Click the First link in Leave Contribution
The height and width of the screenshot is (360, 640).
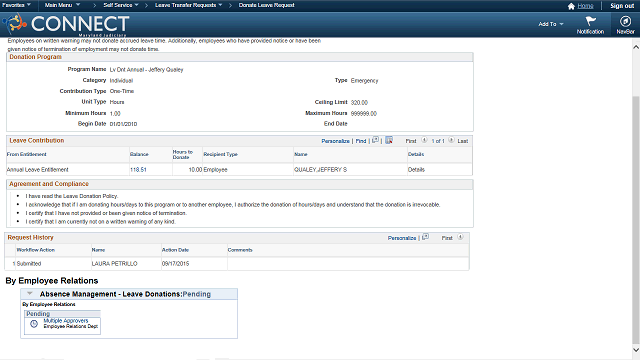click(x=411, y=141)
